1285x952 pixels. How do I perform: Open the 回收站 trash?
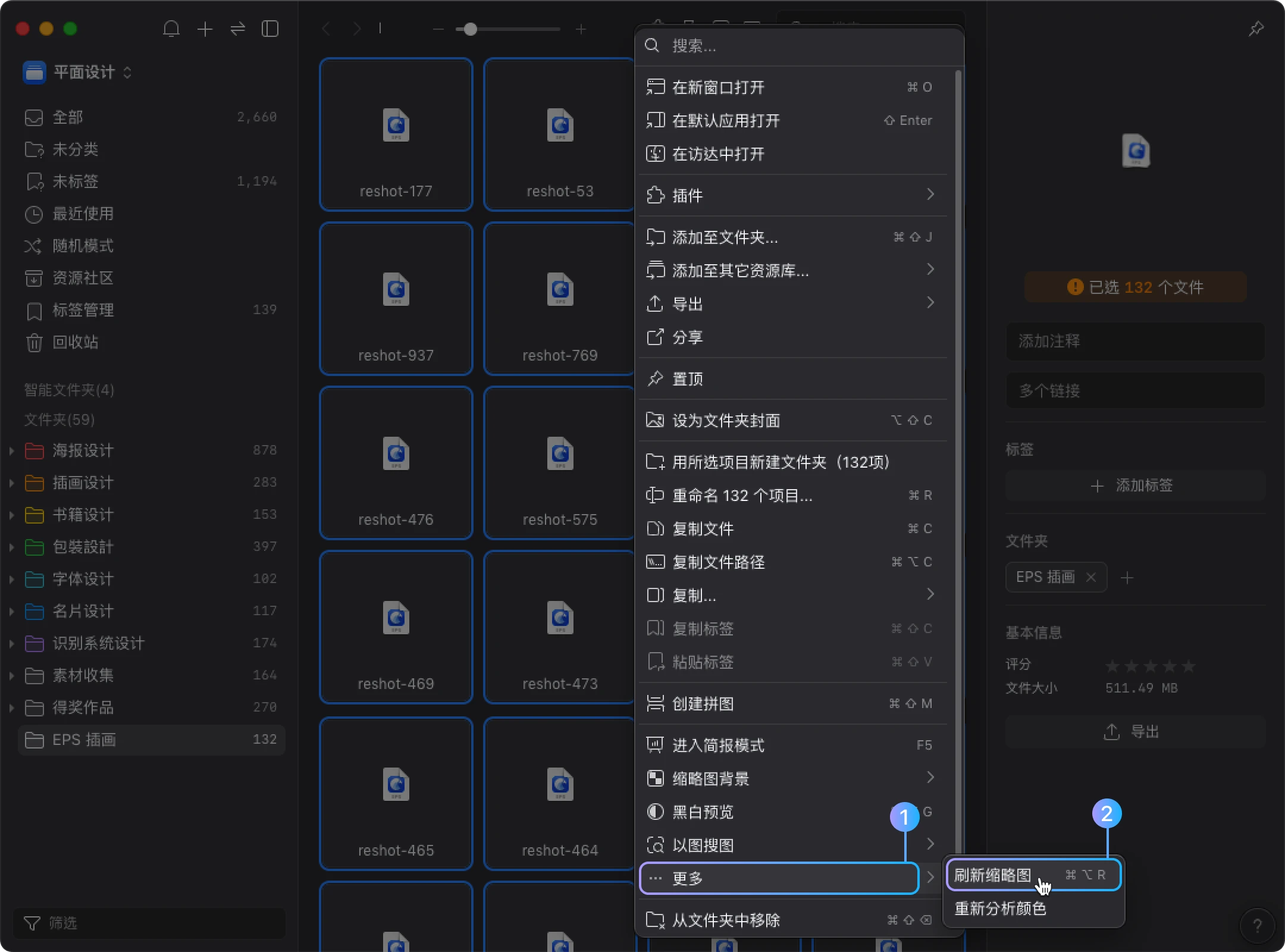pyautogui.click(x=151, y=342)
